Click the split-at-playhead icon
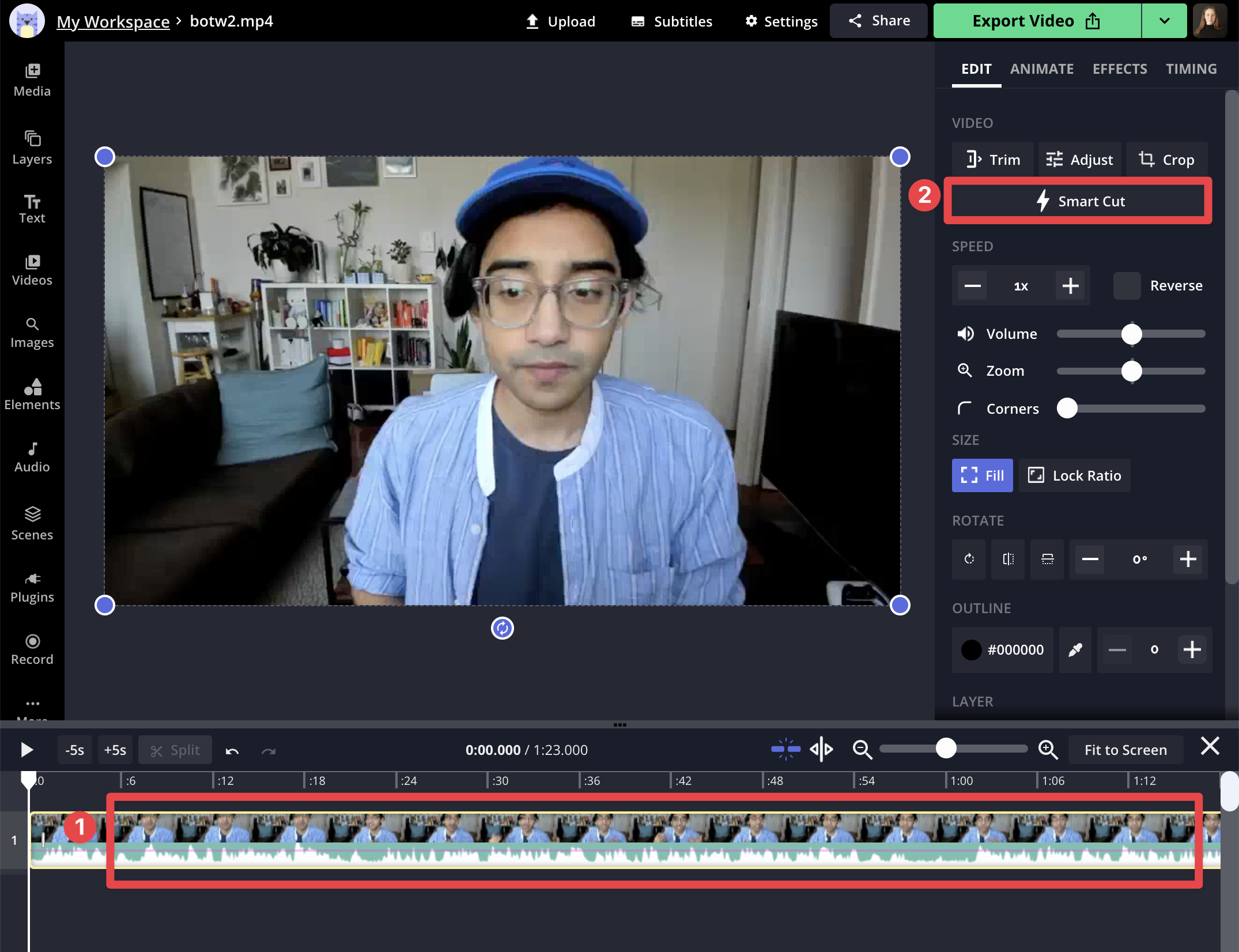The image size is (1239, 952). coord(821,750)
